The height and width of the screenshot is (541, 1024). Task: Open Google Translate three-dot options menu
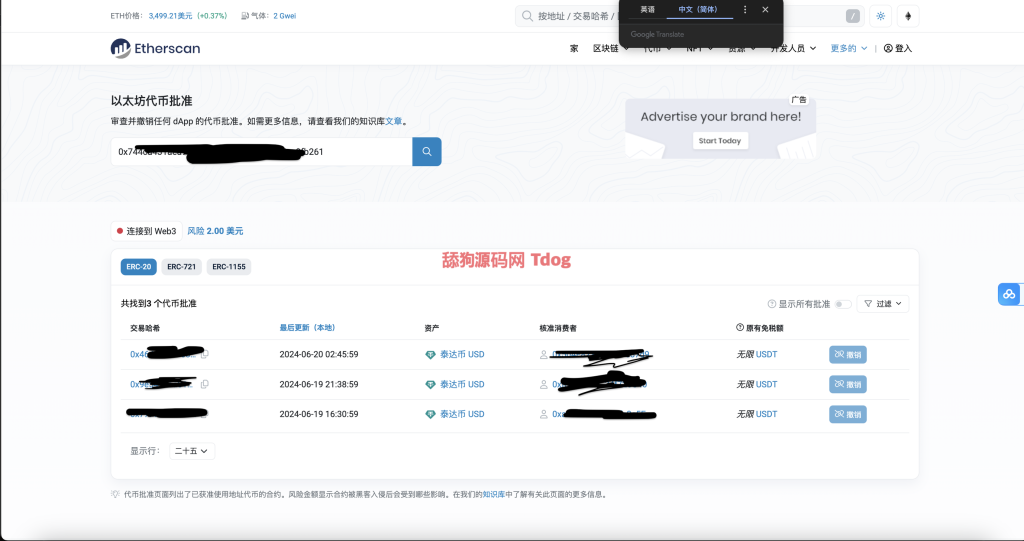(745, 10)
